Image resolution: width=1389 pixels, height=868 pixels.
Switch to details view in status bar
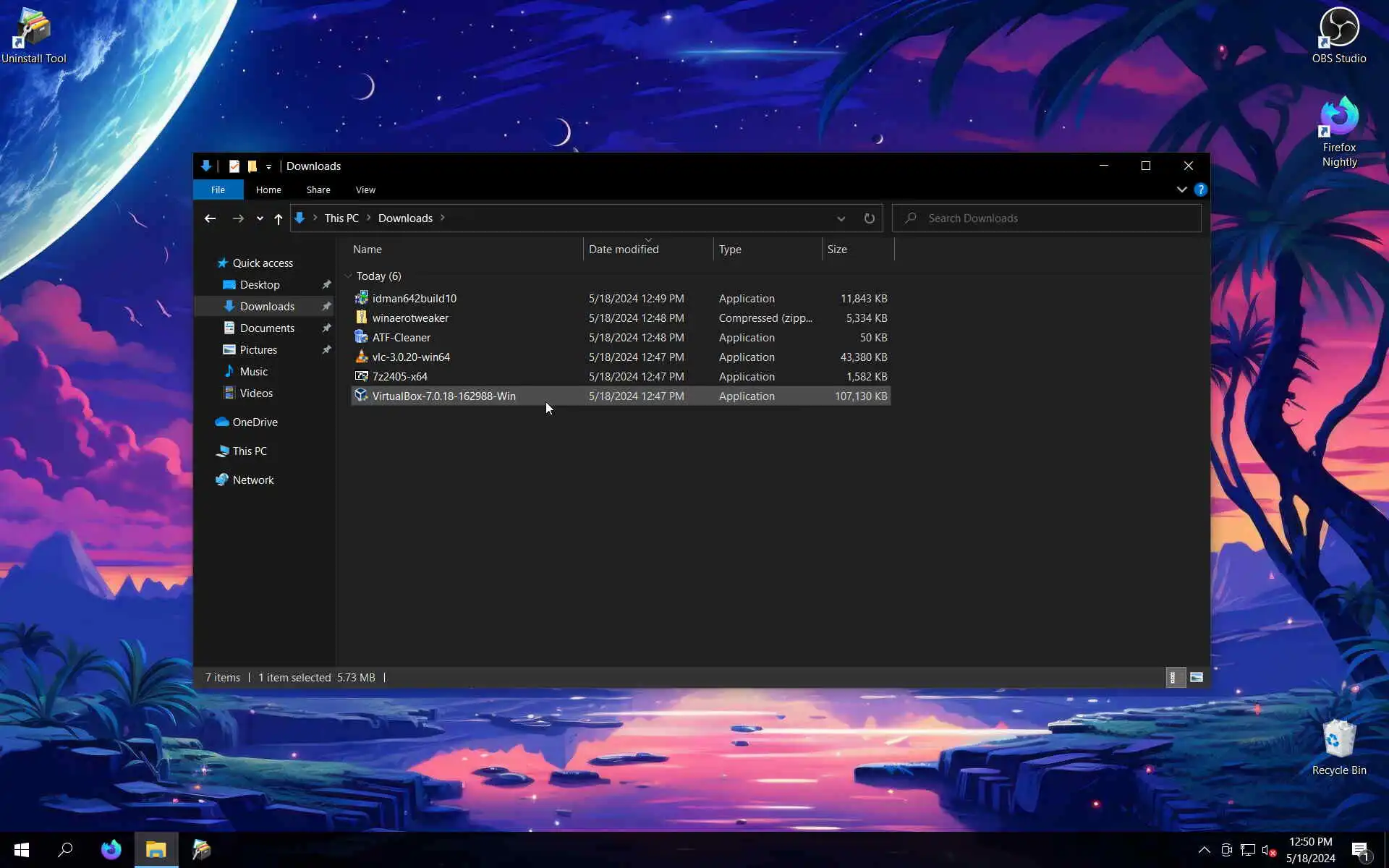pos(1173,677)
